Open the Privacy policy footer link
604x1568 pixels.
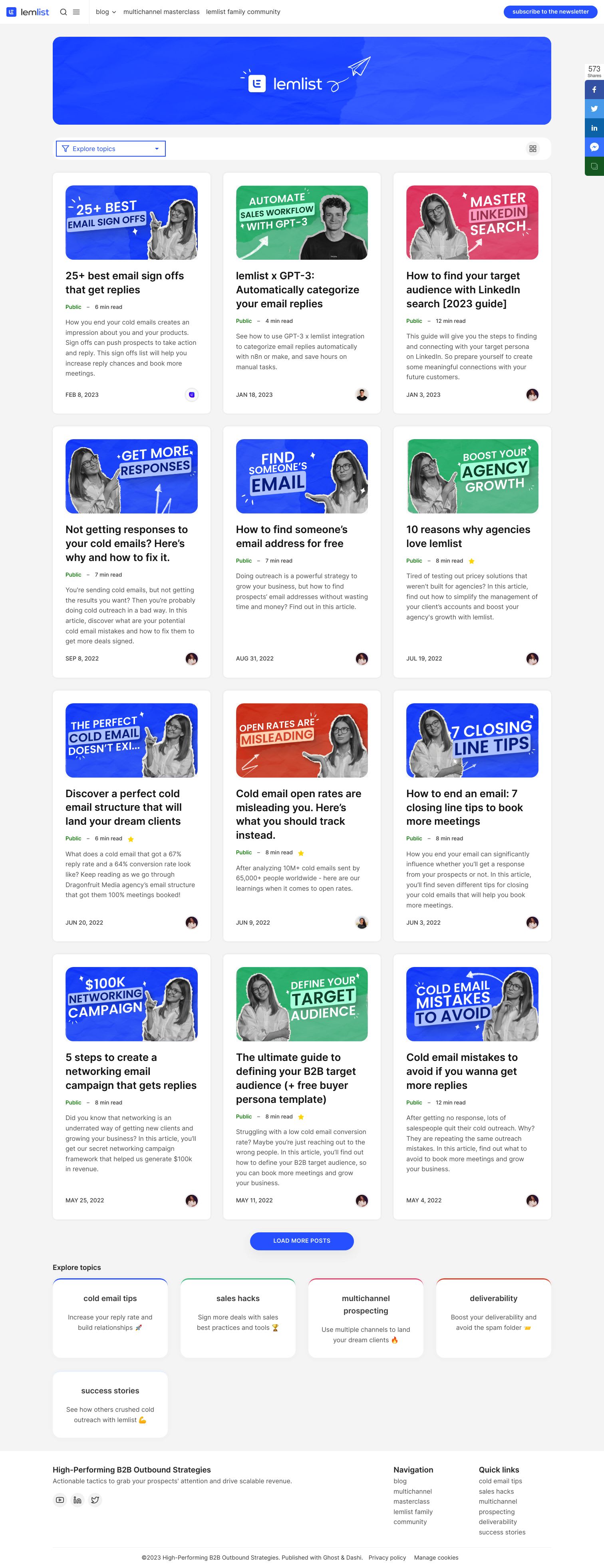point(387,1557)
